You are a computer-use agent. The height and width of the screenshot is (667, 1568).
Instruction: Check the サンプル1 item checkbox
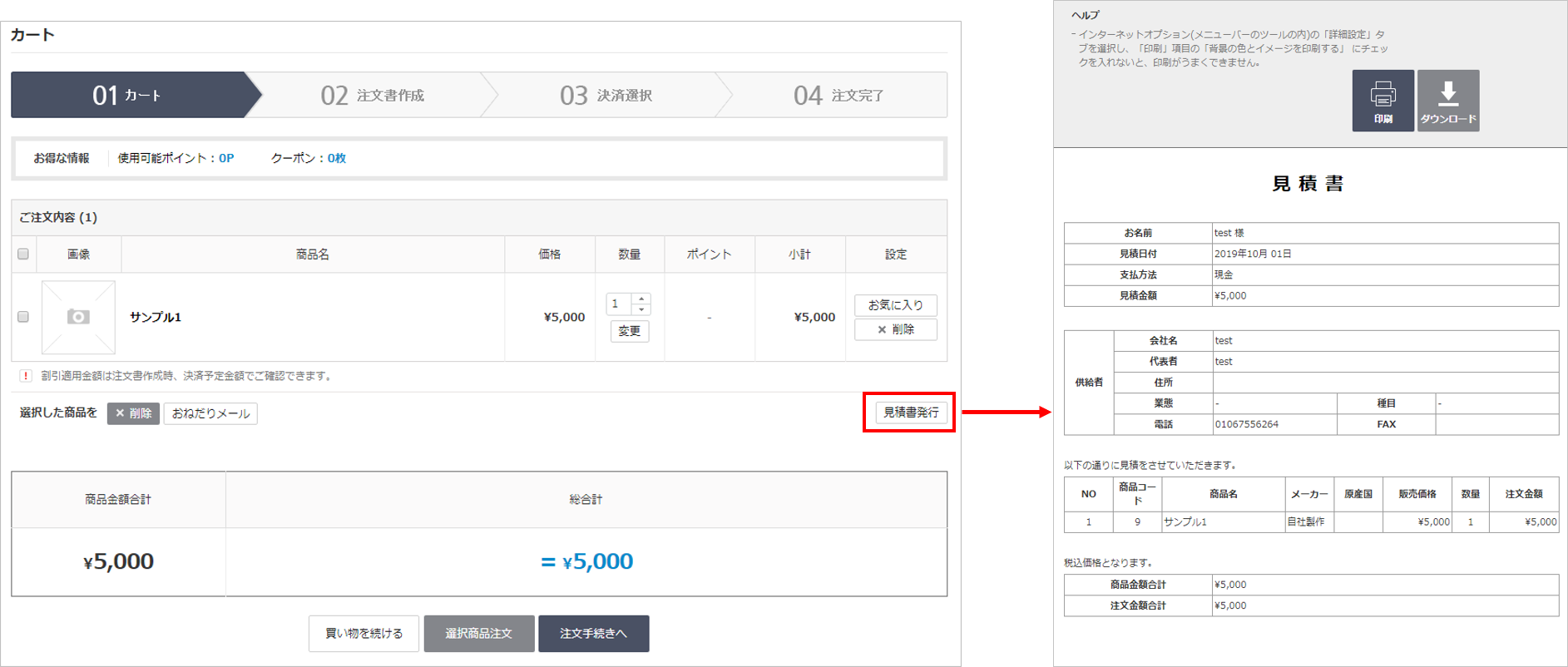point(23,317)
